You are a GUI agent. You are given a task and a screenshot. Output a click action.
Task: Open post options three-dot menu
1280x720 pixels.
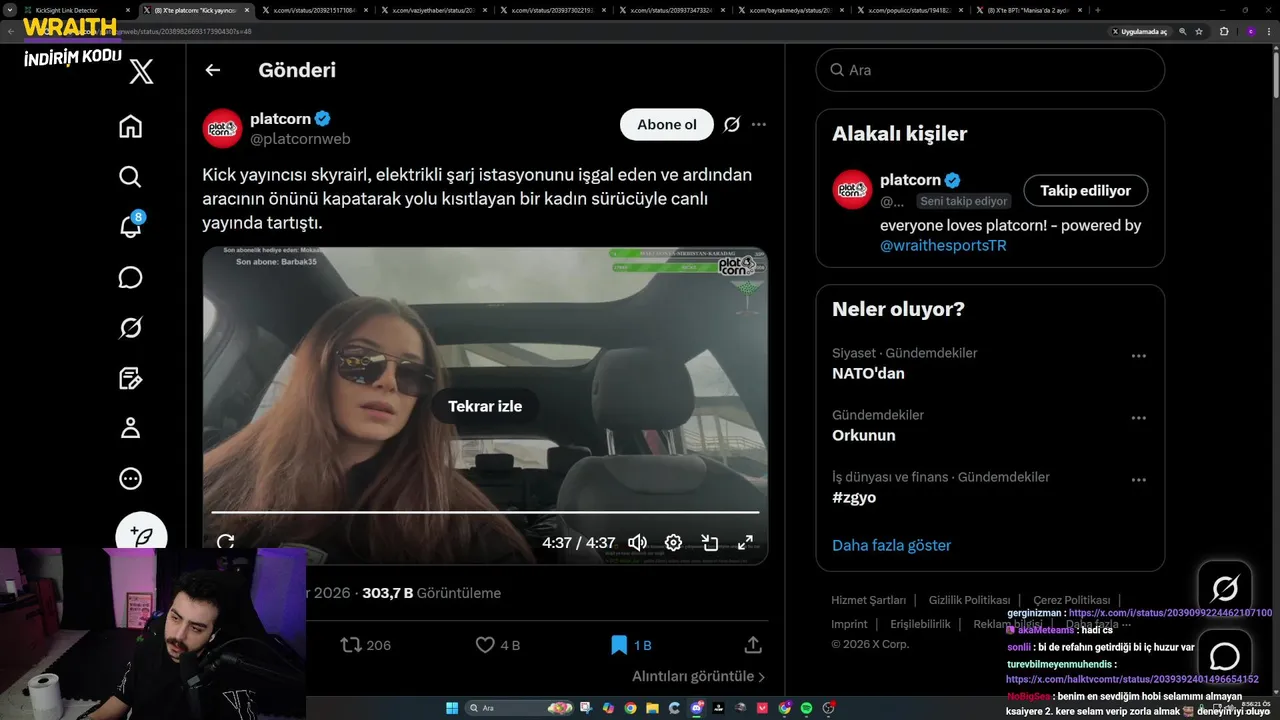[759, 124]
